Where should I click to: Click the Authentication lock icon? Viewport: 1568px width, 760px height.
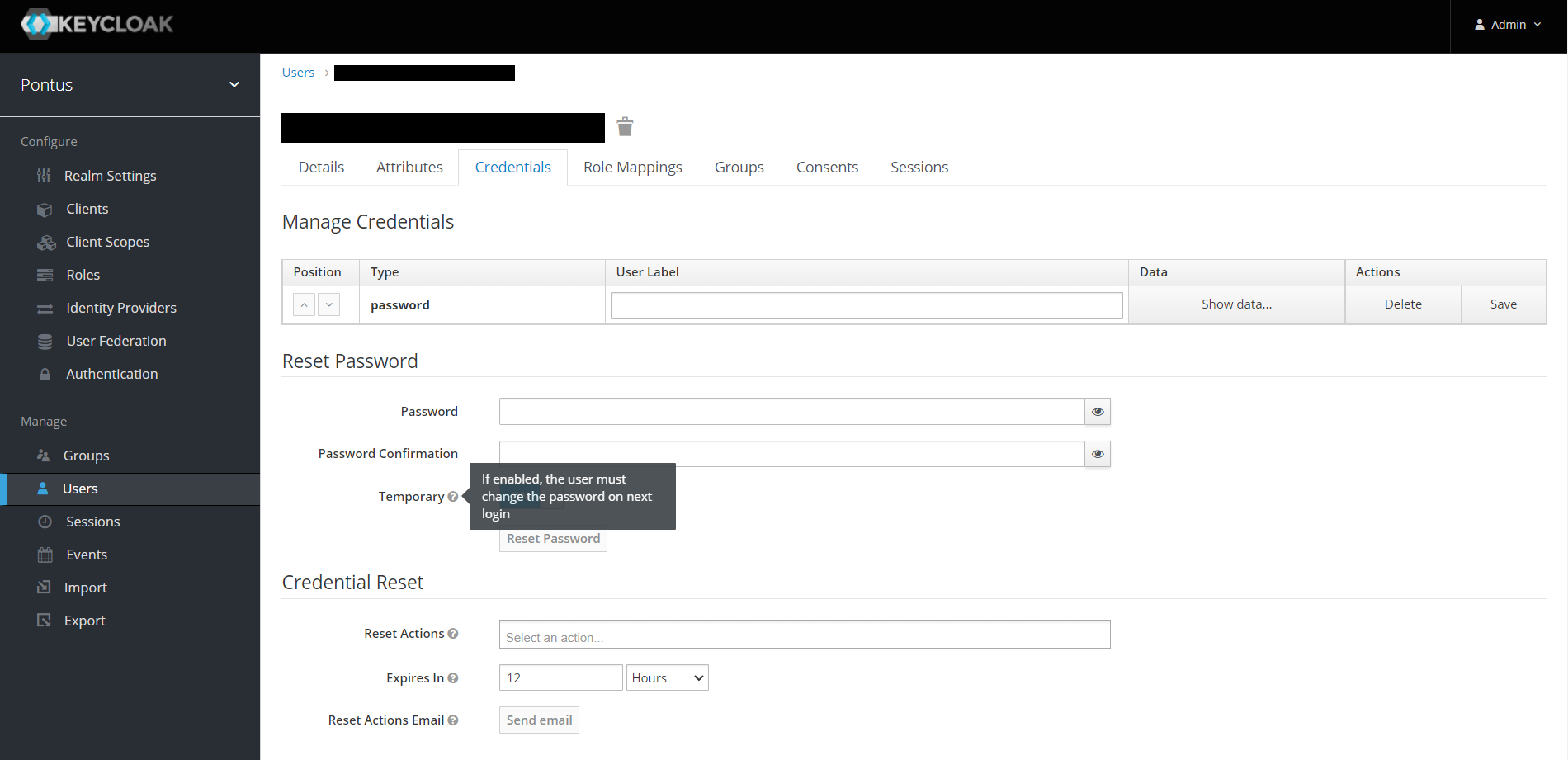click(x=45, y=375)
